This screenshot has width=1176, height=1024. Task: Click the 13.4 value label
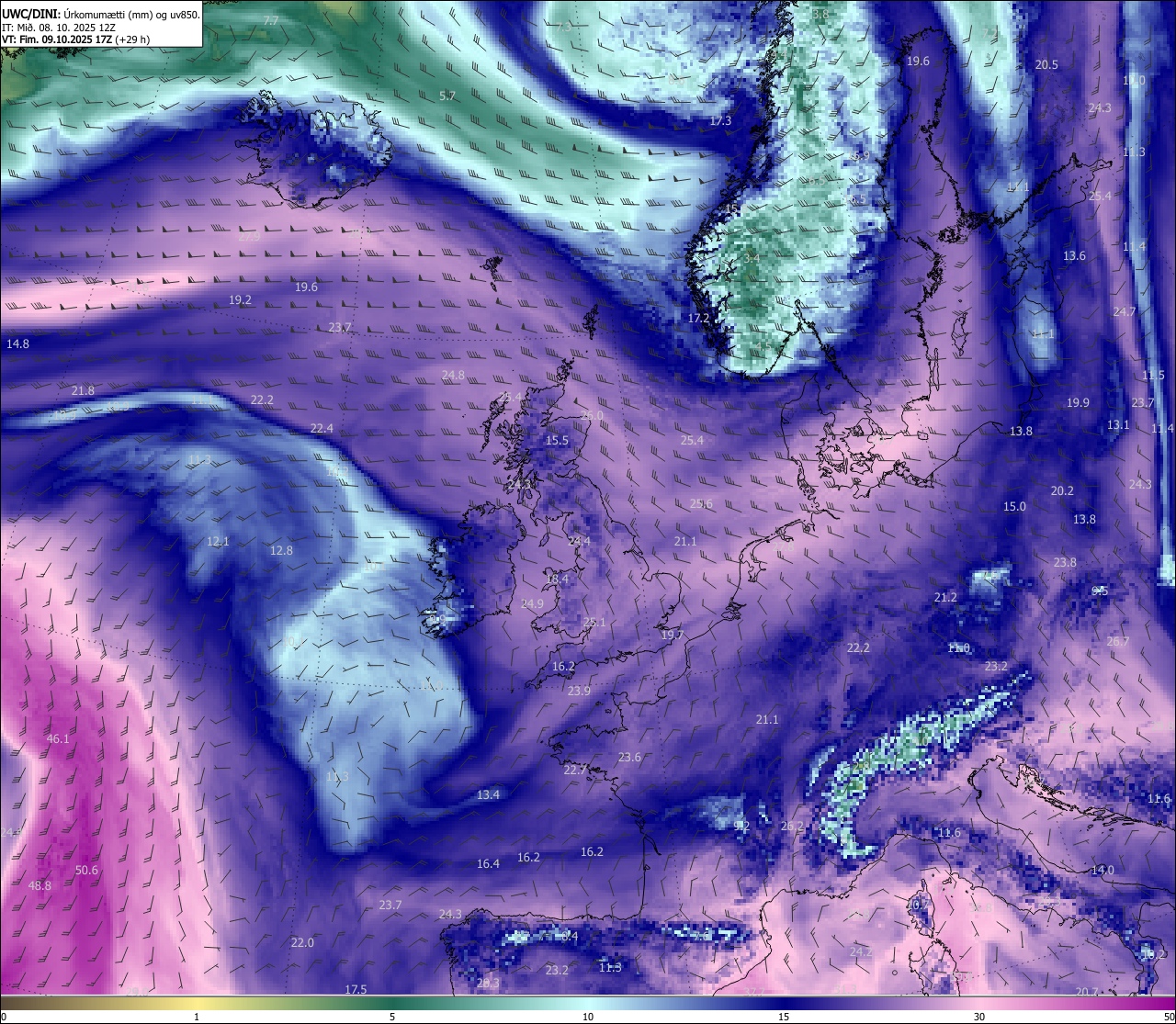pos(488,794)
